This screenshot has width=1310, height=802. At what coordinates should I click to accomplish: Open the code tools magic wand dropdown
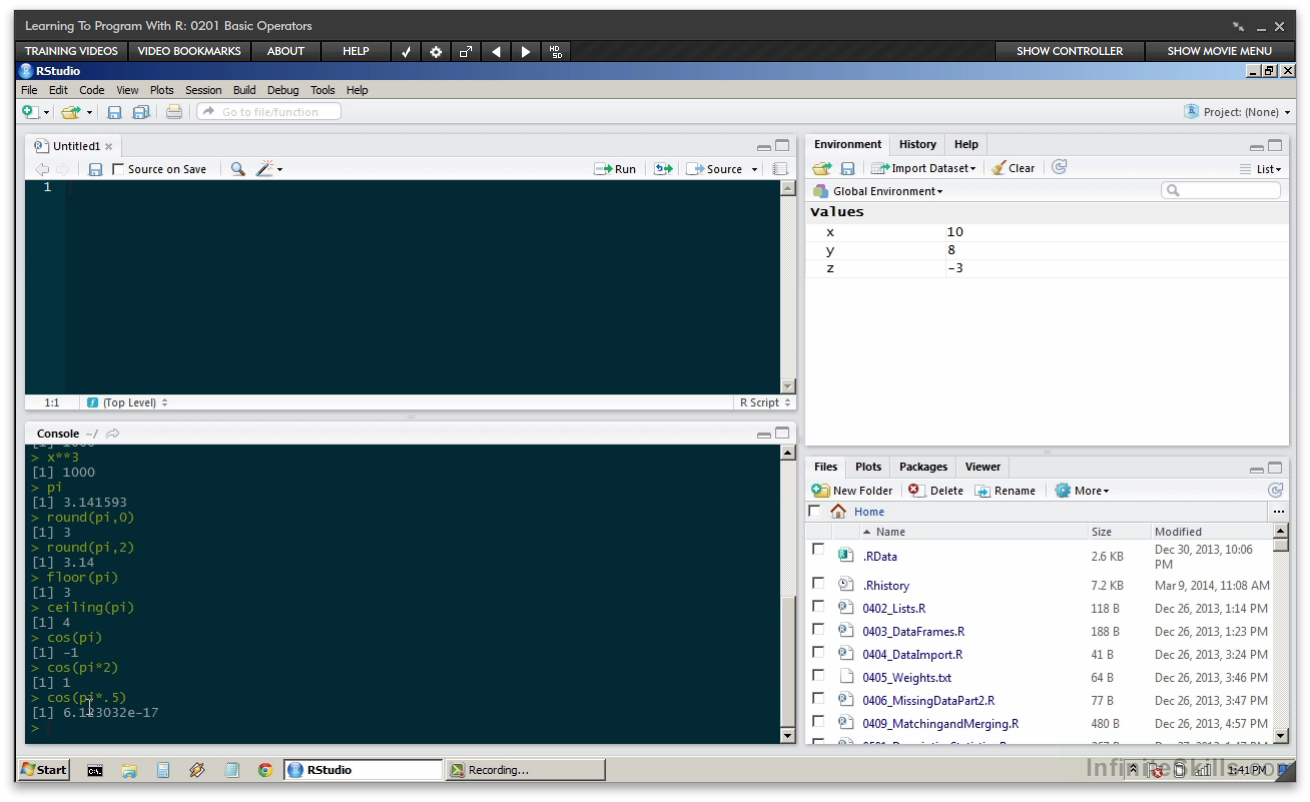(x=269, y=169)
